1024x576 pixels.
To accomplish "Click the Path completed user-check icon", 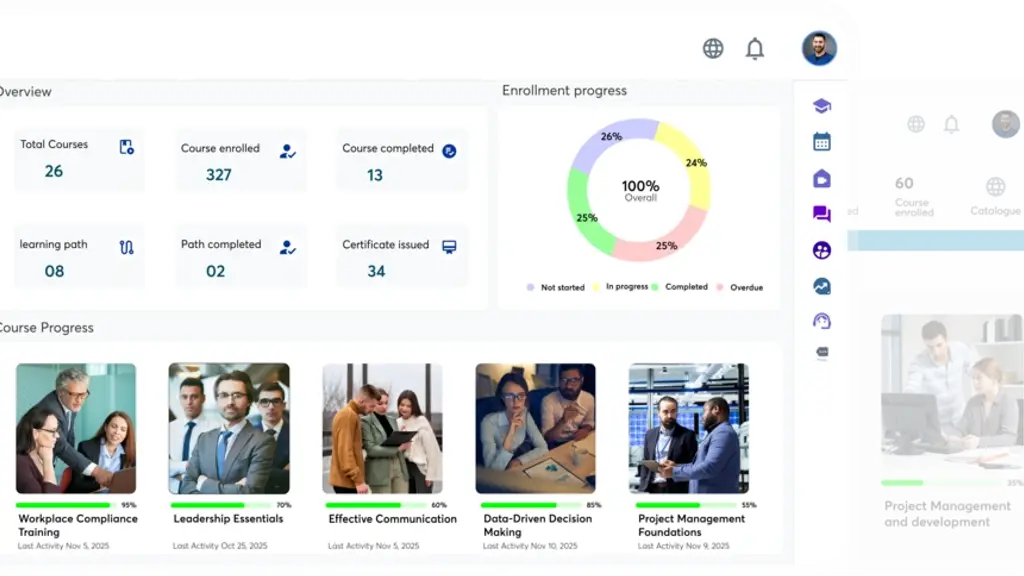I will 287,248.
